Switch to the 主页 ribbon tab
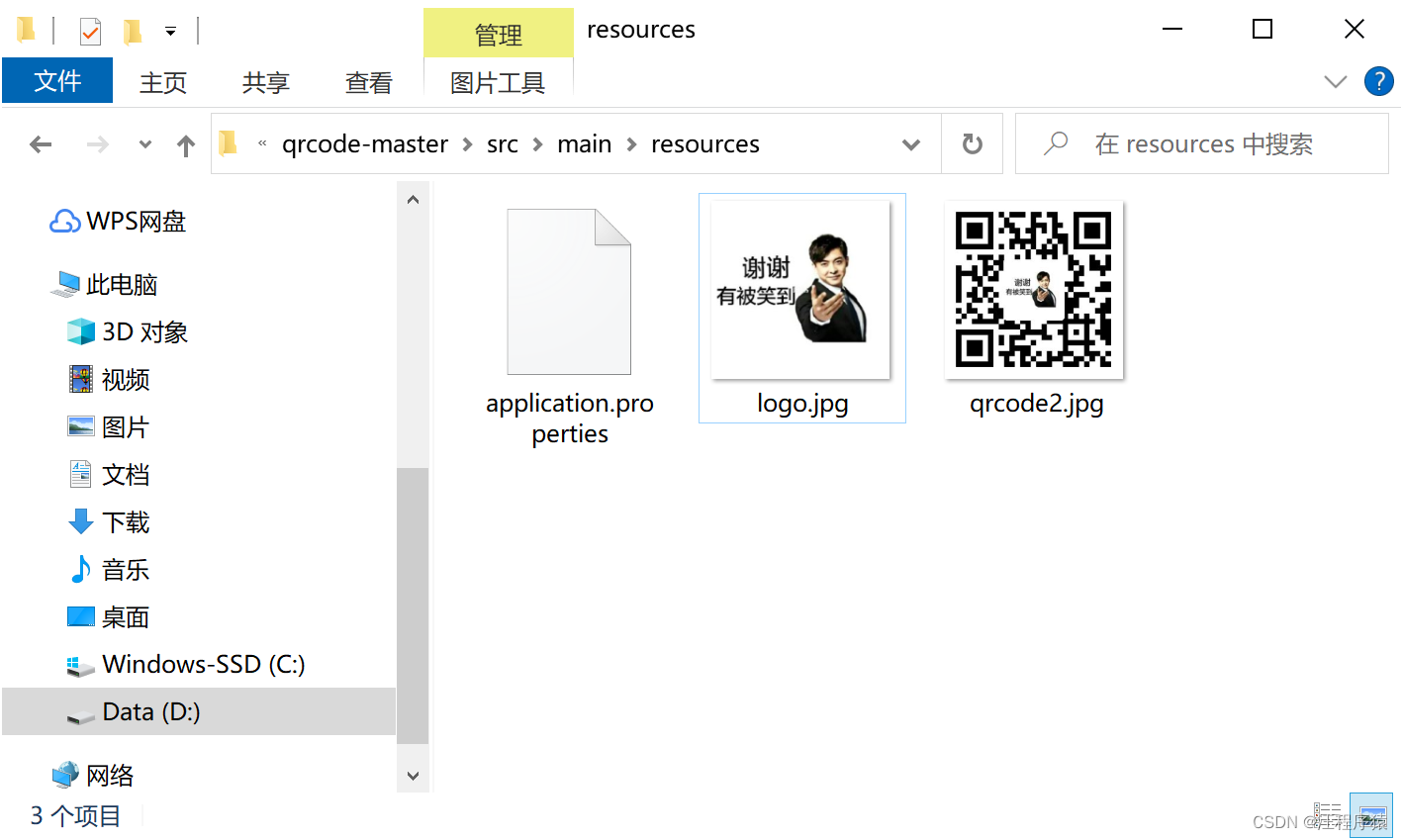 tap(163, 82)
